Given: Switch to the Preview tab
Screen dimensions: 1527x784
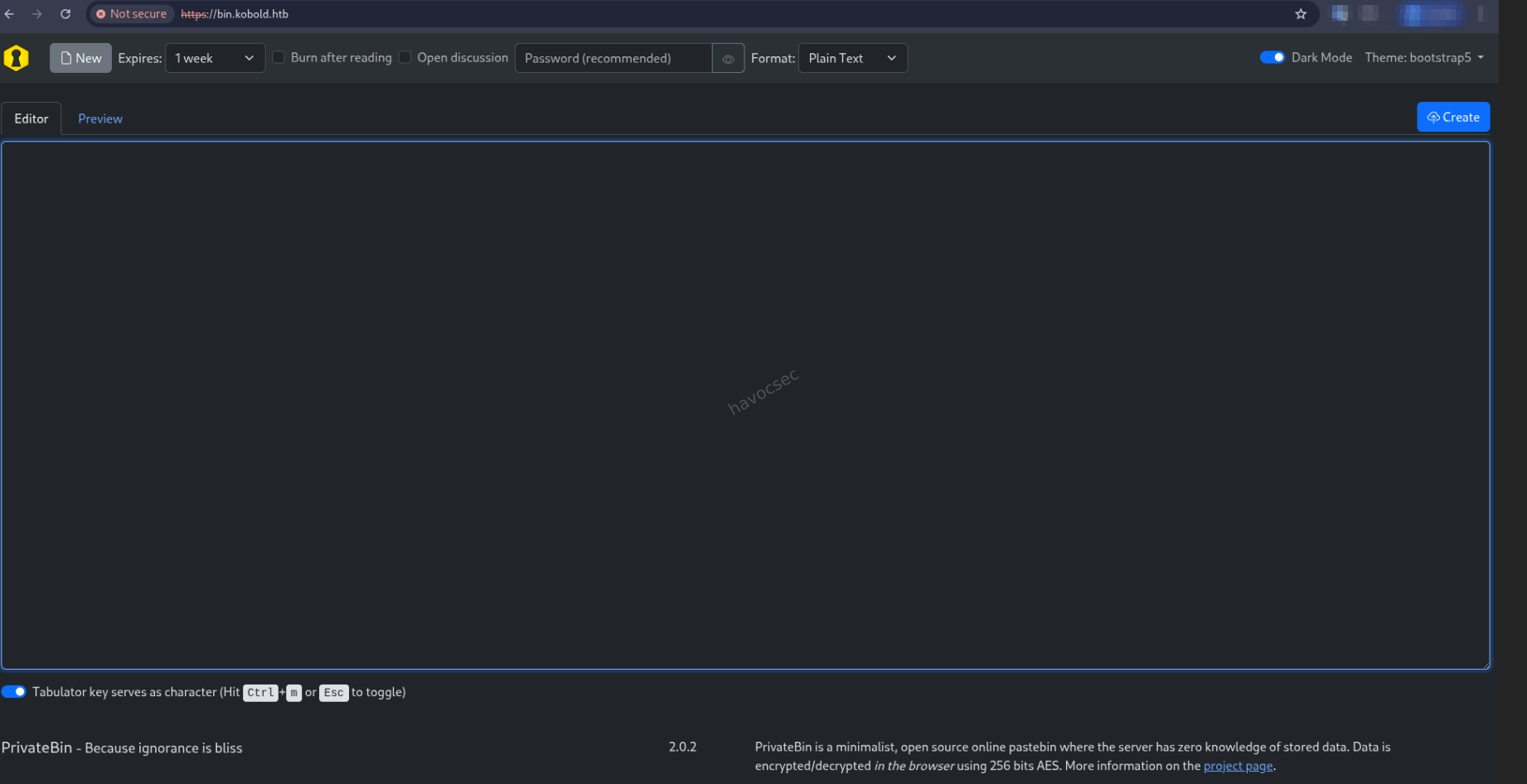Looking at the screenshot, I should click(100, 119).
